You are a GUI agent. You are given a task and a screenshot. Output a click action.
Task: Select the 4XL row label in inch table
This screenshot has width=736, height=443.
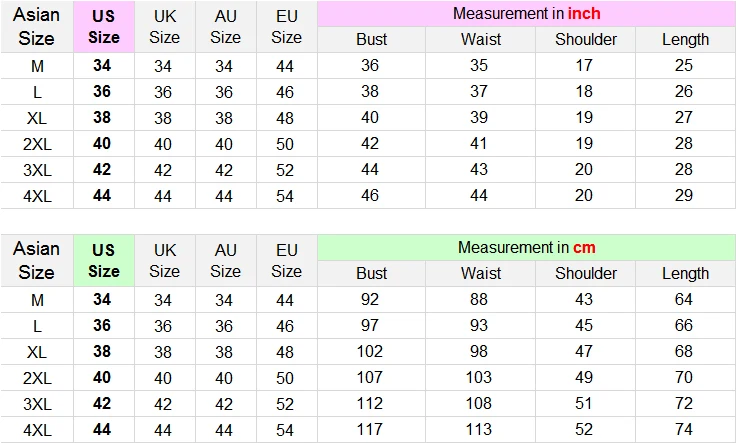(x=37, y=196)
